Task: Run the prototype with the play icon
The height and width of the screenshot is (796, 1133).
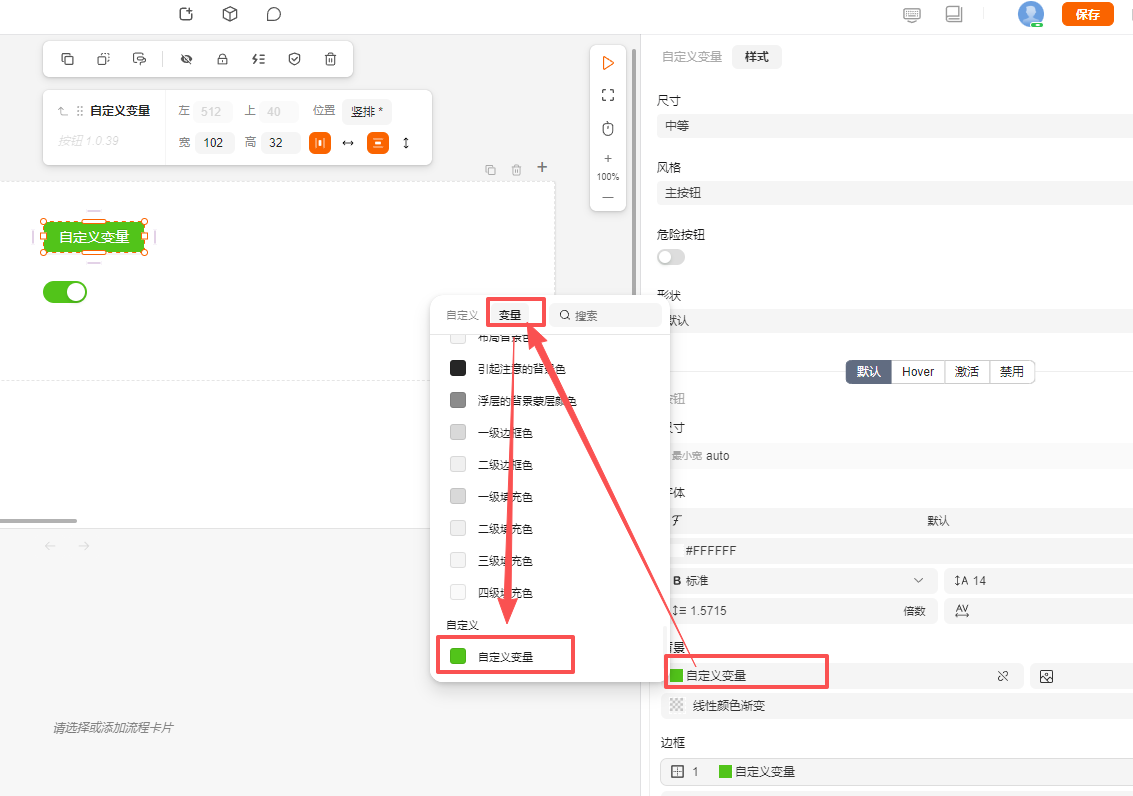Action: click(x=608, y=62)
